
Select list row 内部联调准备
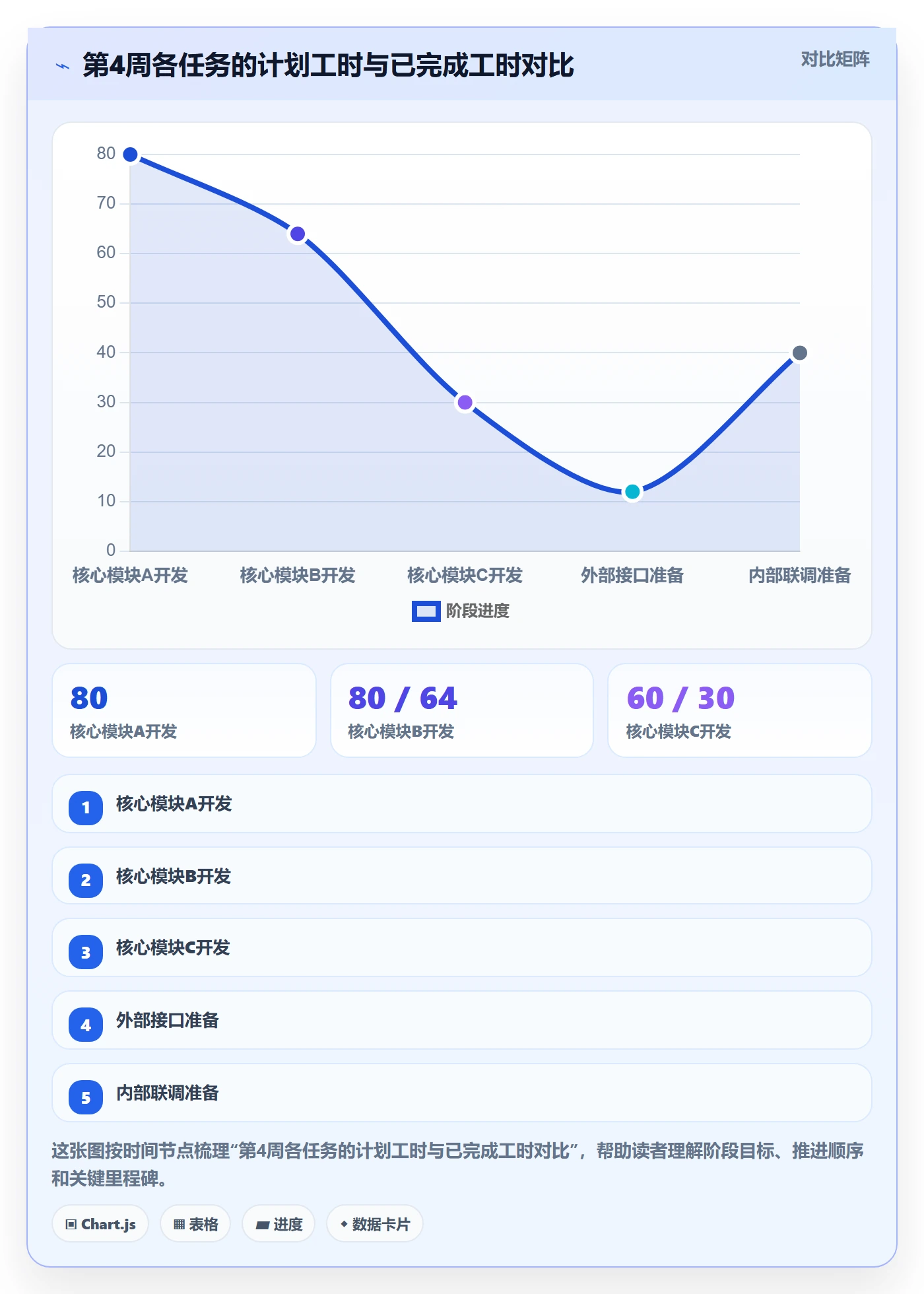(462, 1093)
